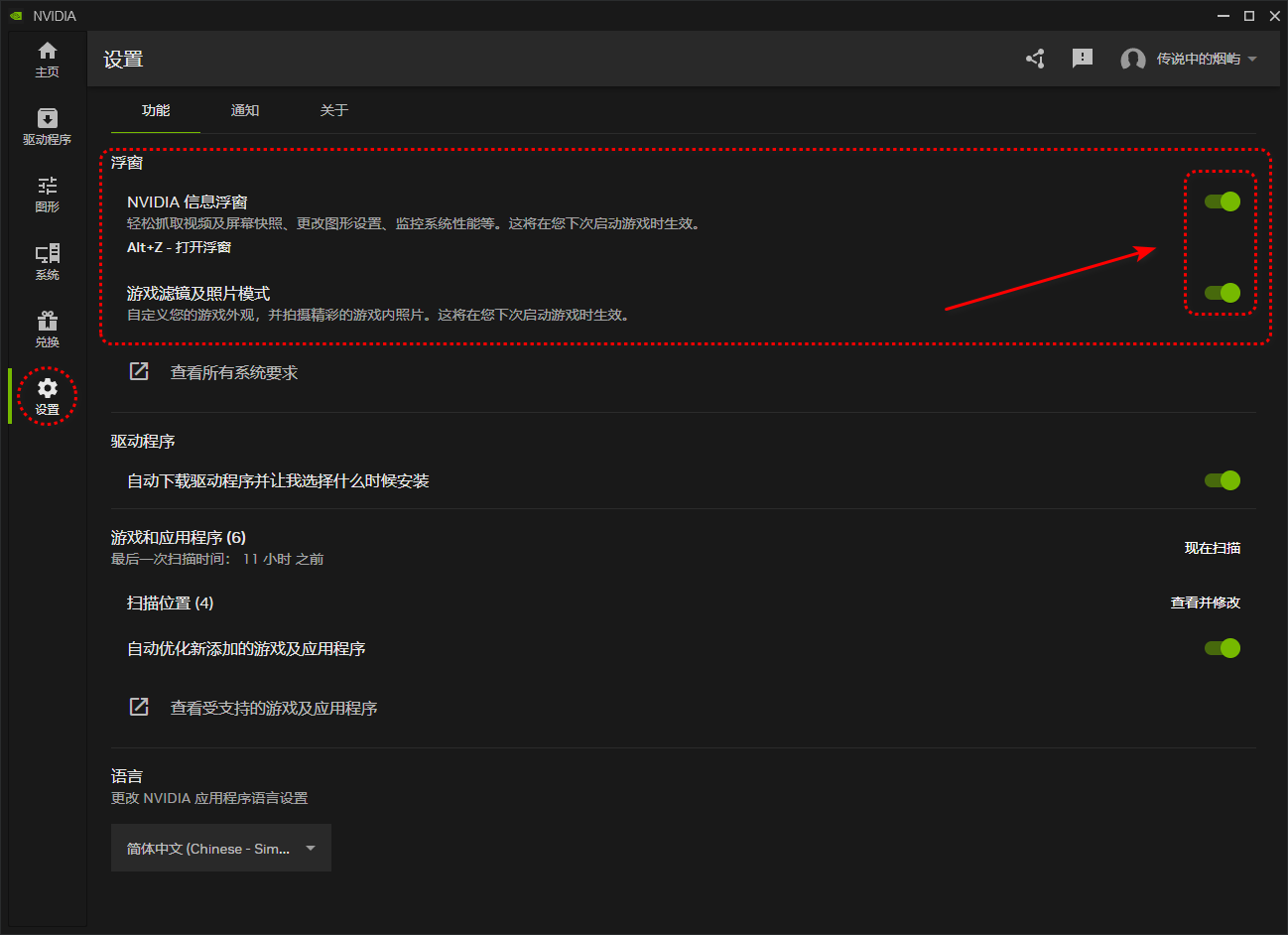Click the 扫描位置 (4) row
This screenshot has width=1288, height=935.
pyautogui.click(x=684, y=602)
